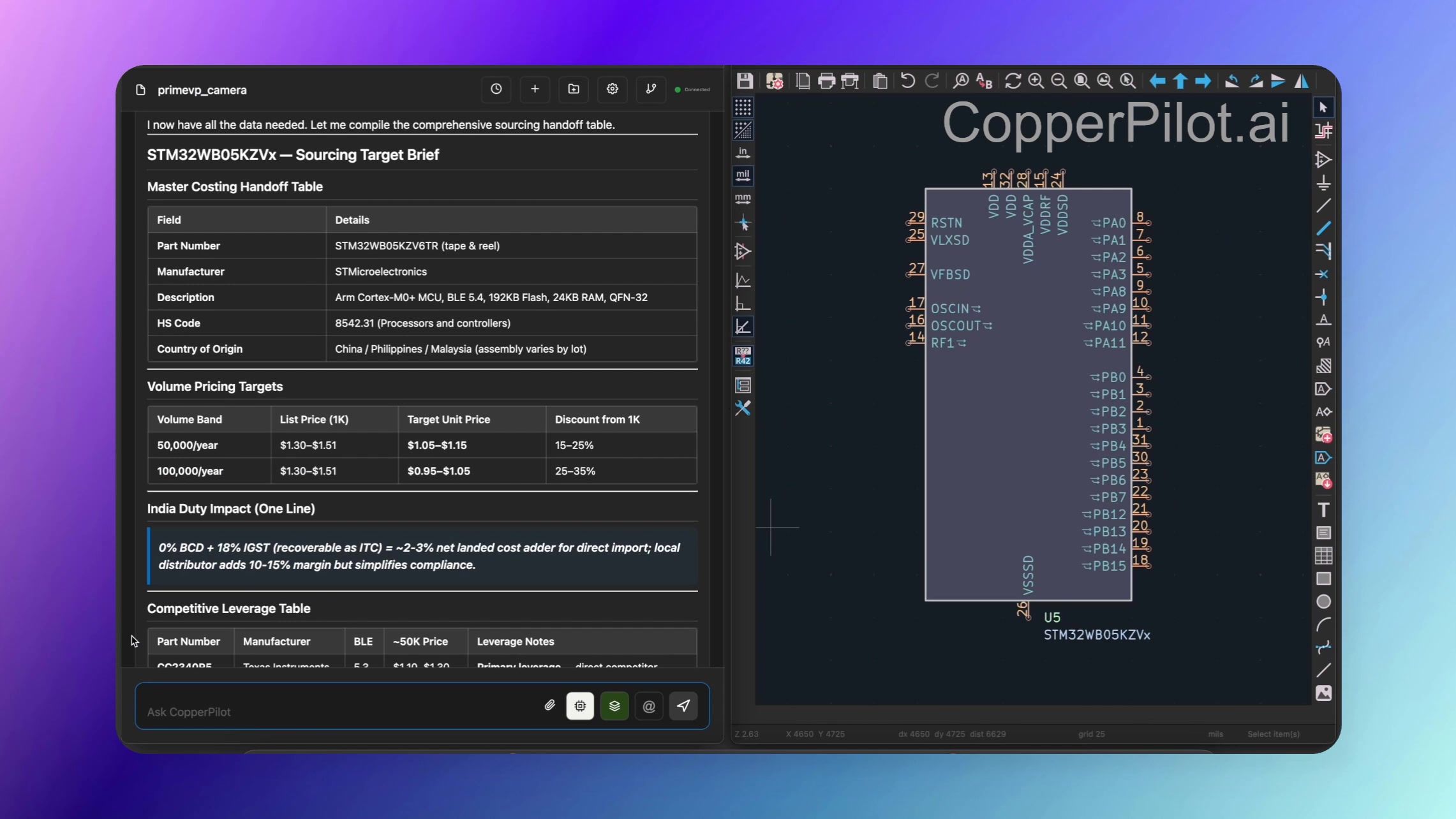The width and height of the screenshot is (1456, 819).
Task: Insert a table in the schematic
Action: pyautogui.click(x=1323, y=556)
